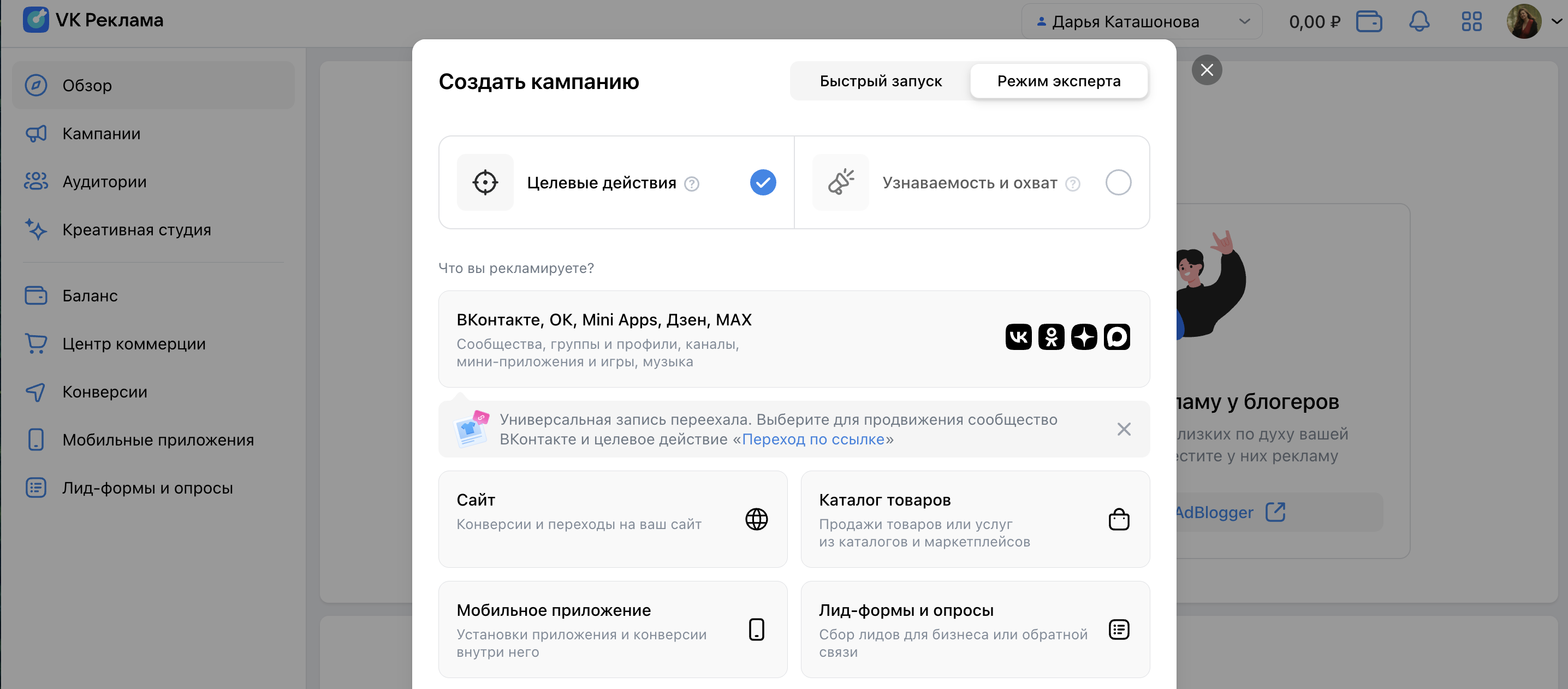The width and height of the screenshot is (1568, 689).
Task: Click the Дзен star logo icon
Action: tap(1084, 337)
